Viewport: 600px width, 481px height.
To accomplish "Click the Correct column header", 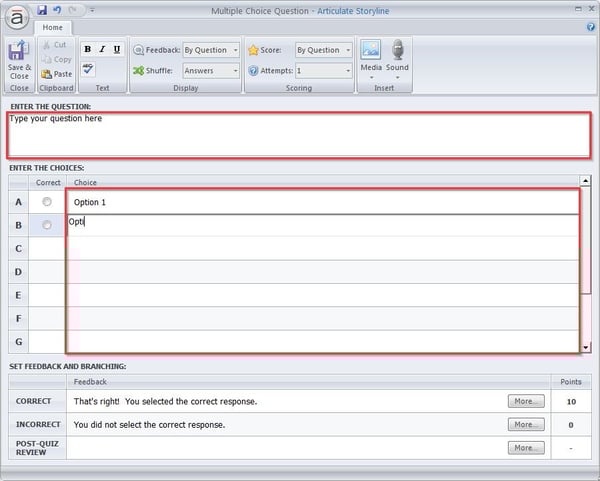I will click(x=48, y=183).
